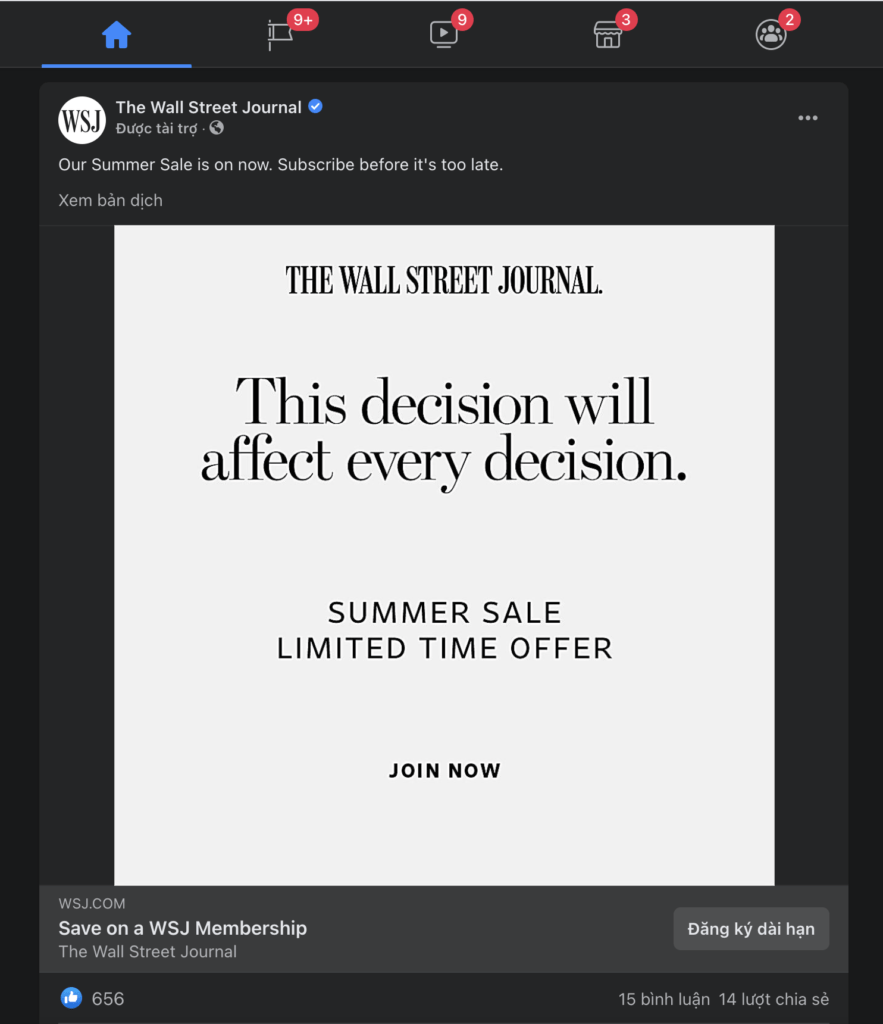This screenshot has height=1024, width=883.
Task: Open the Pages flag icon
Action: [x=280, y=35]
